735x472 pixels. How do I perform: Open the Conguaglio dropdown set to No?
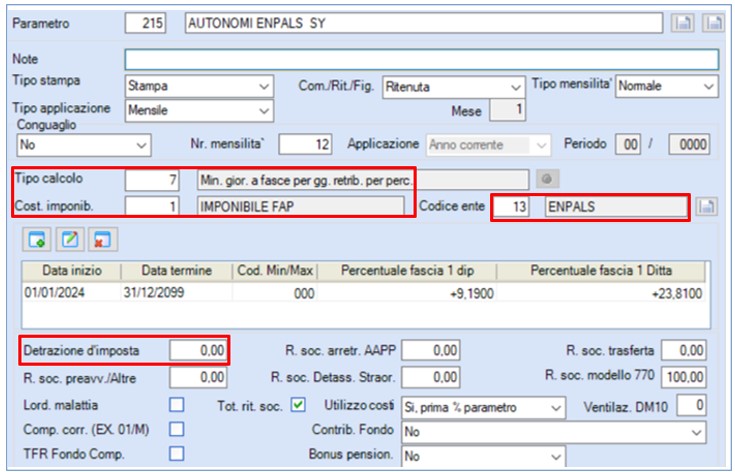tap(84, 145)
